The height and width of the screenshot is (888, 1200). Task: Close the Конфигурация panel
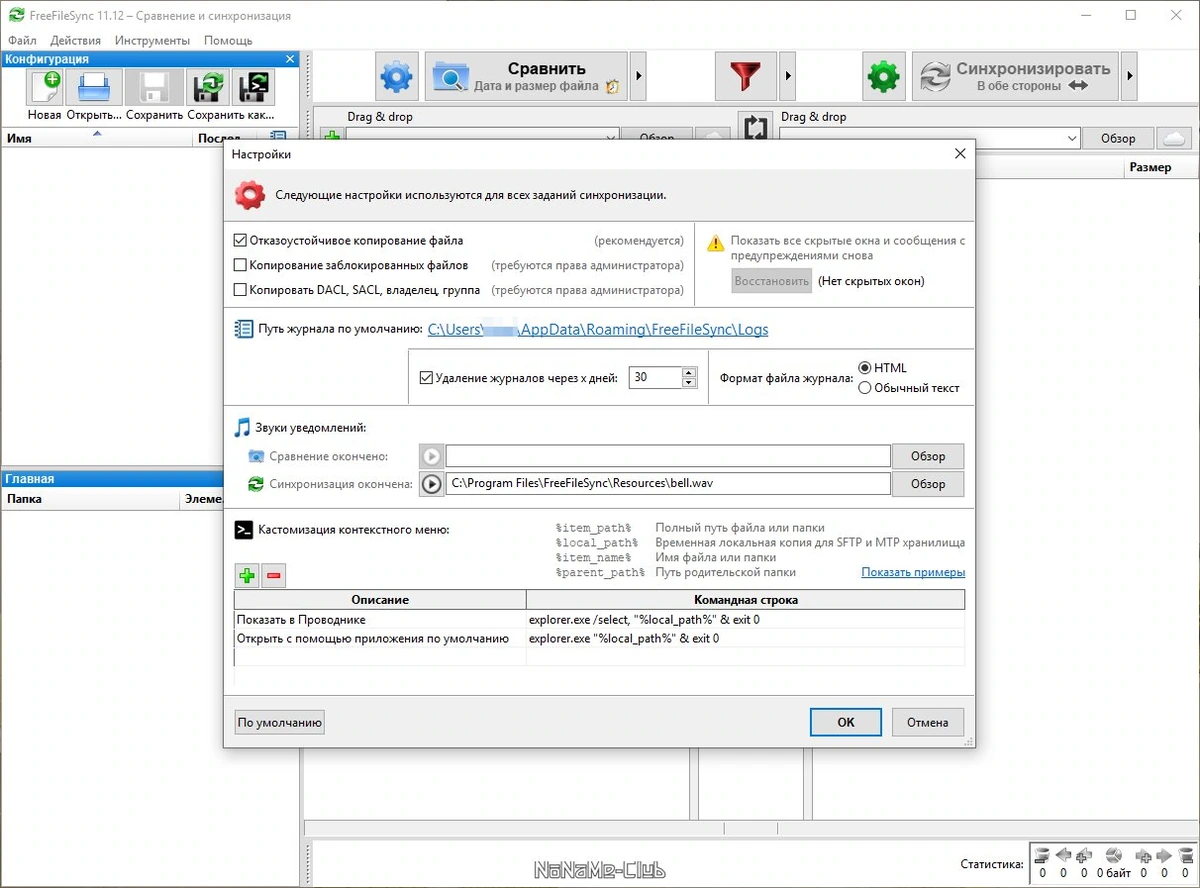click(x=290, y=59)
